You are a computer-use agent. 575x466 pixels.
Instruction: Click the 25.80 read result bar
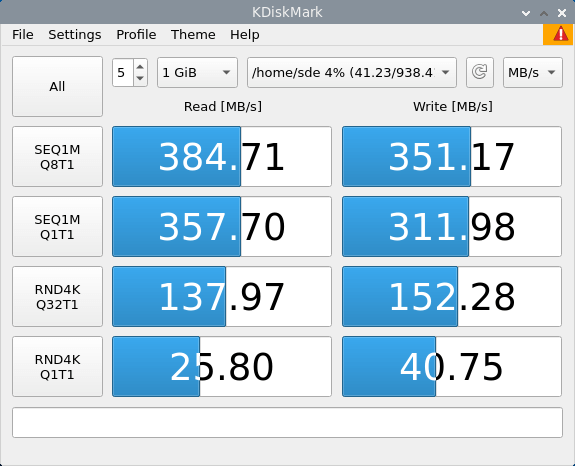point(222,367)
